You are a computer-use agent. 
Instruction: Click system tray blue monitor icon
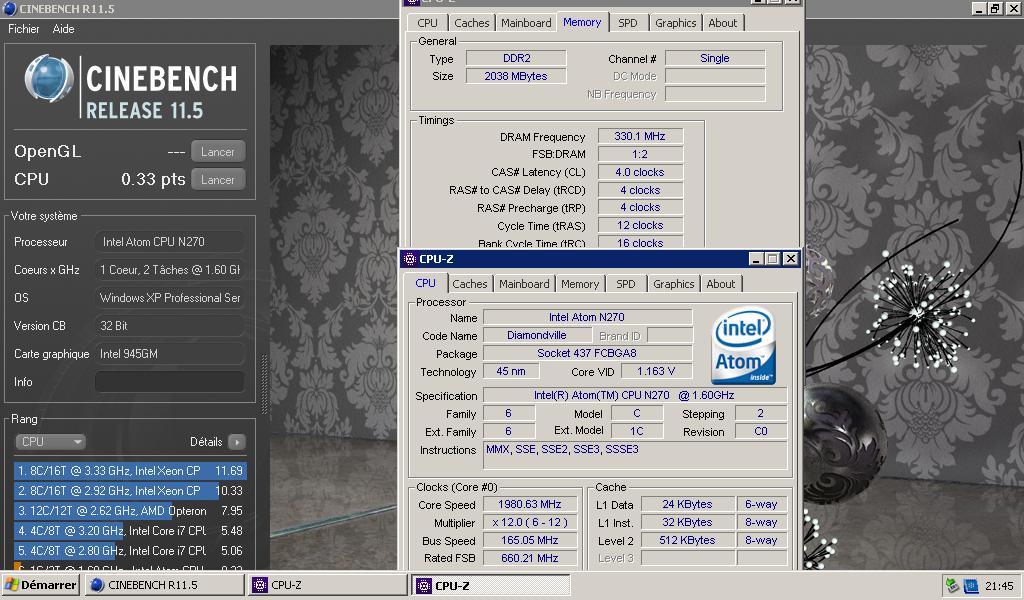point(971,586)
